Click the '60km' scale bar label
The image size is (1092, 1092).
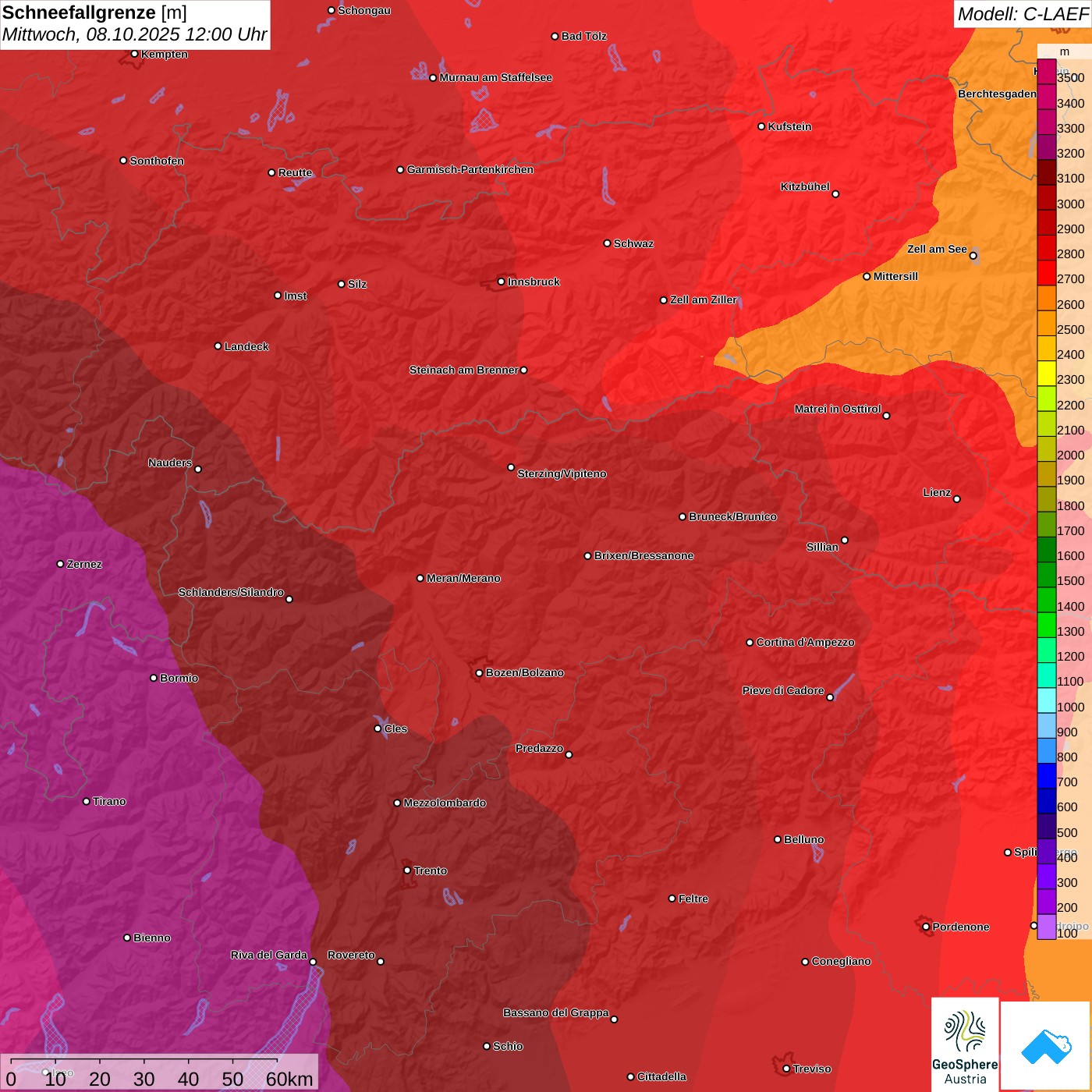click(289, 1079)
